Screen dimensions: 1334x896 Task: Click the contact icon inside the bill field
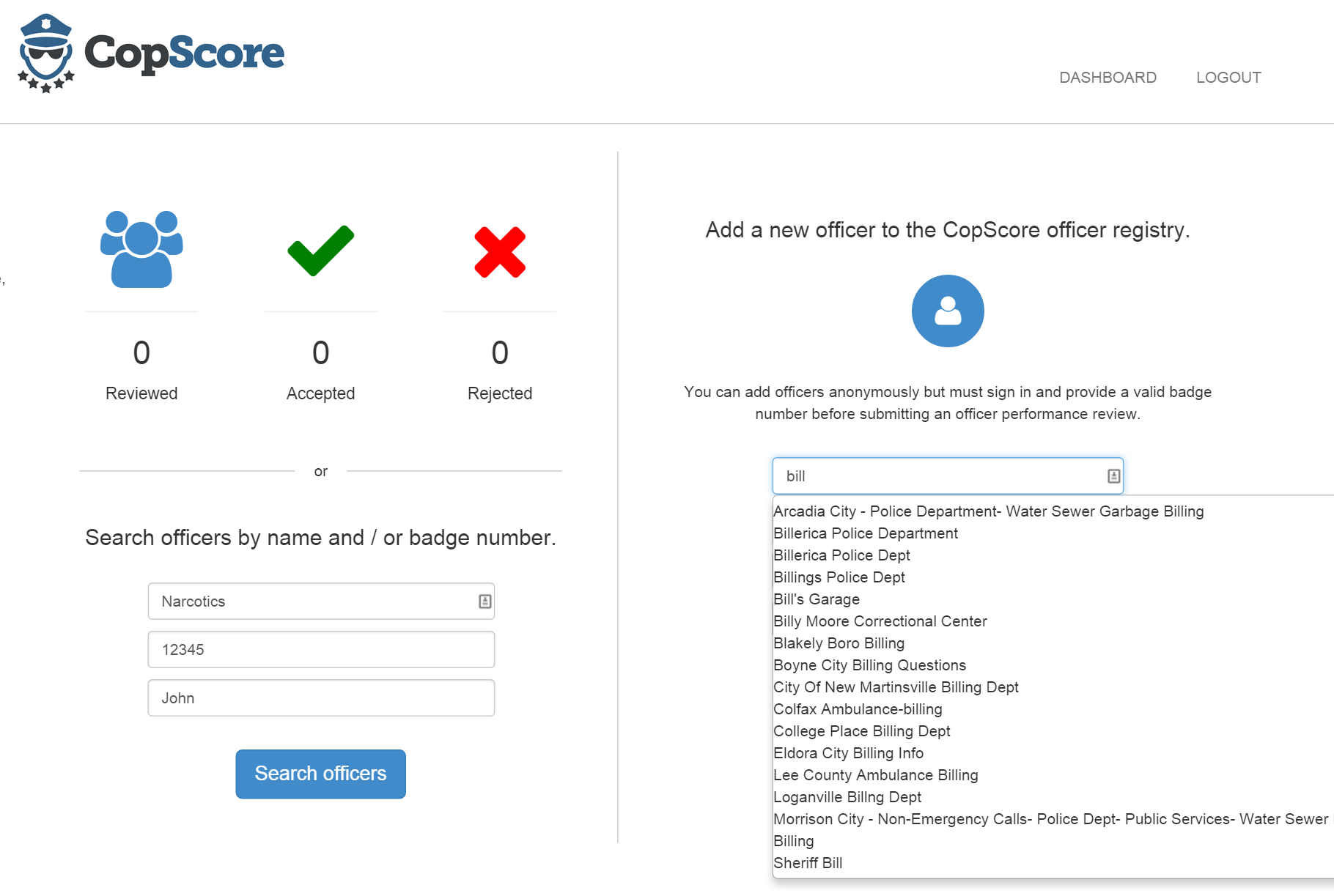pyautogui.click(x=1113, y=476)
